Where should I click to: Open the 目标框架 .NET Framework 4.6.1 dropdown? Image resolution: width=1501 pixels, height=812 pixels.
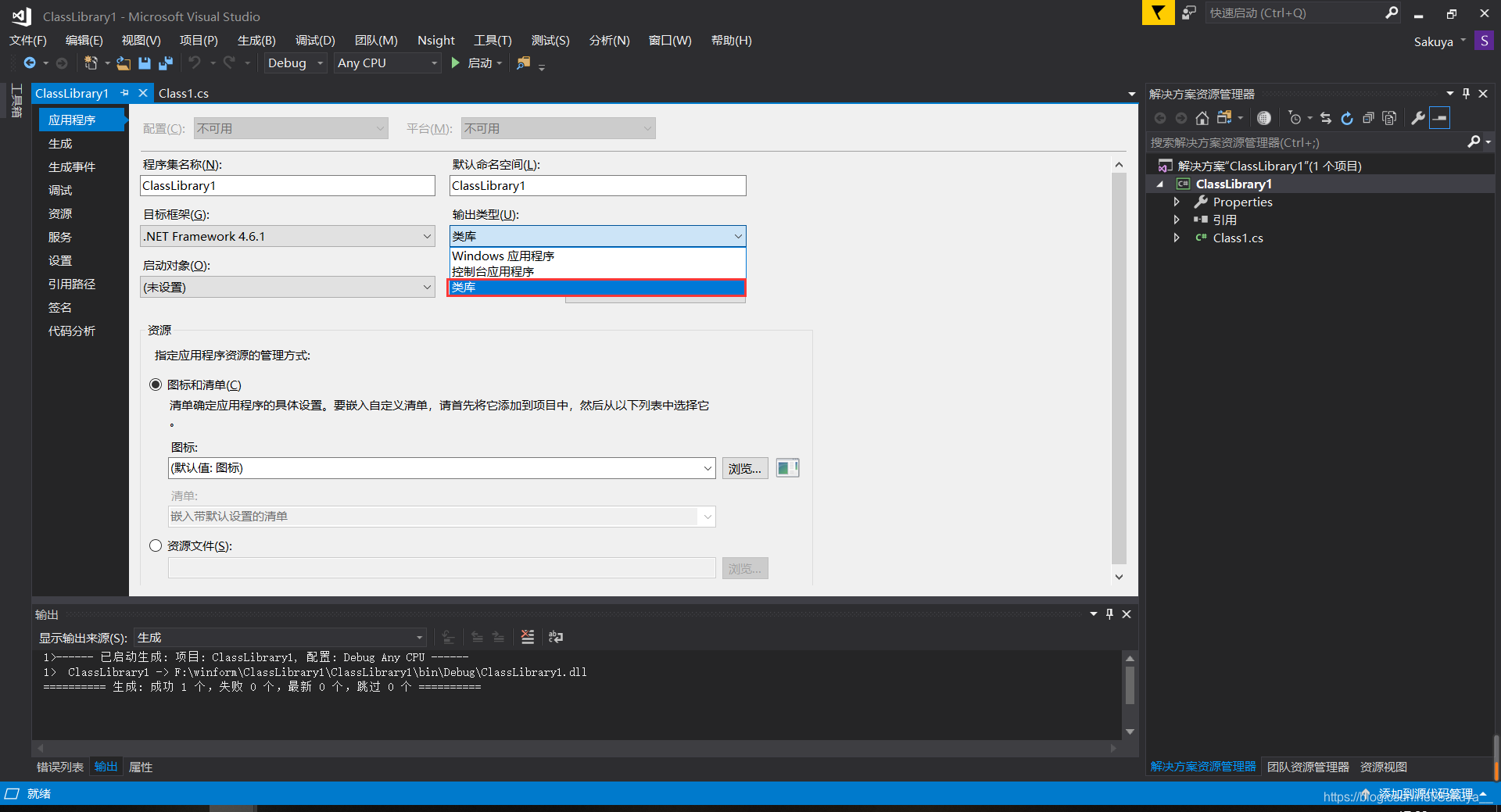tap(288, 236)
